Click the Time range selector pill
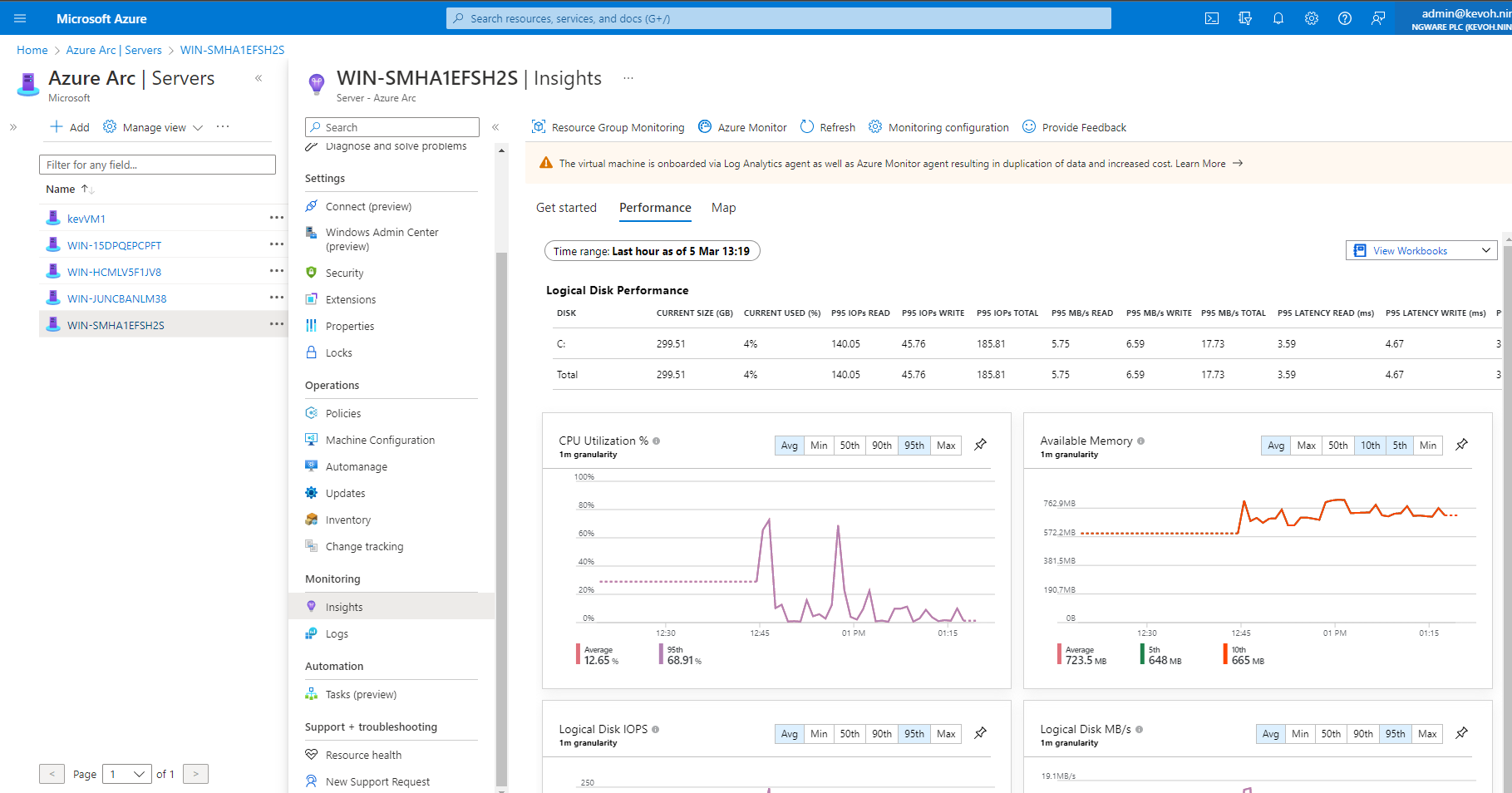The height and width of the screenshot is (793, 1512). pyautogui.click(x=652, y=251)
